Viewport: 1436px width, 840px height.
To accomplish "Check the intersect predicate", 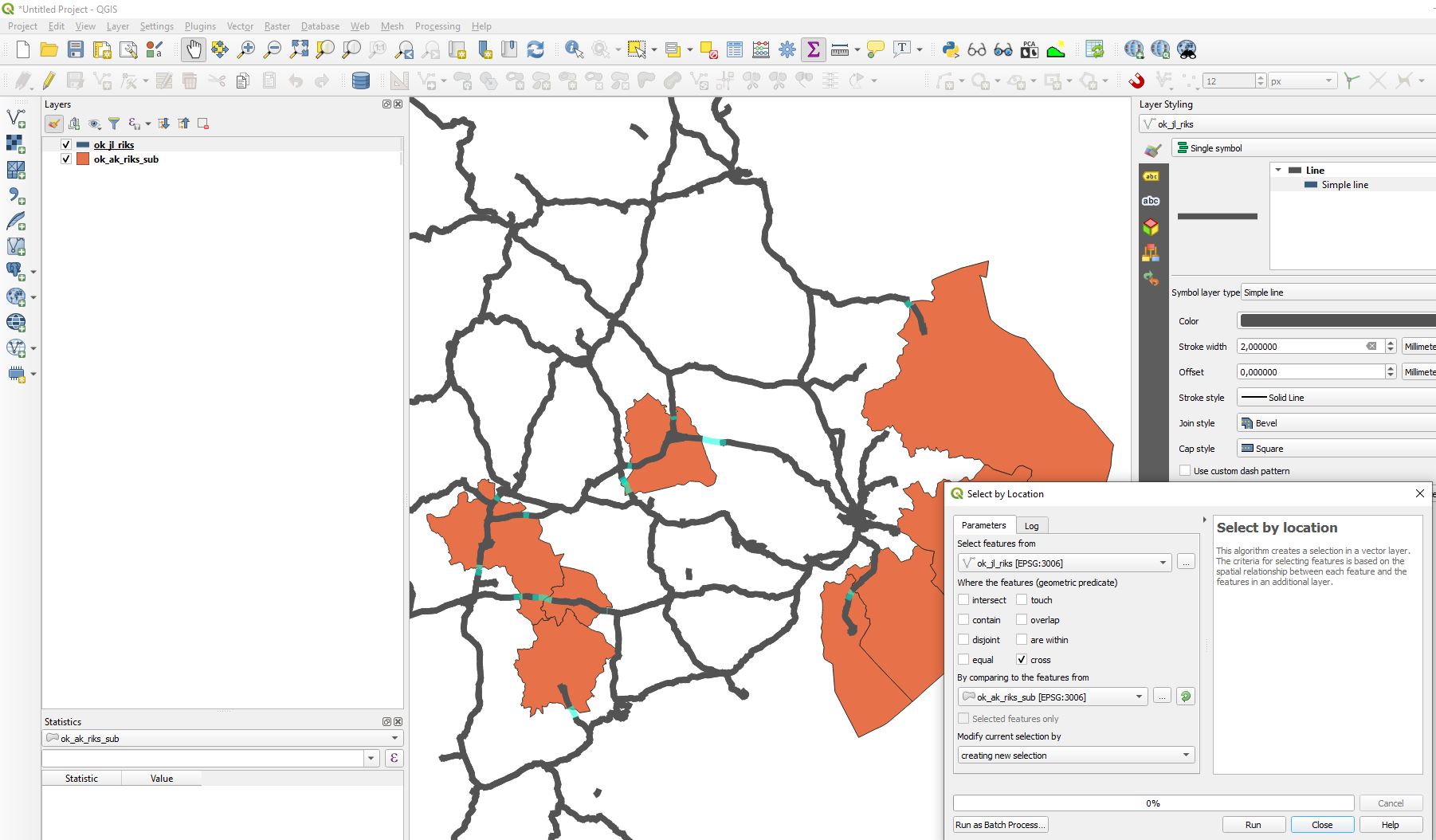I will pos(963,600).
